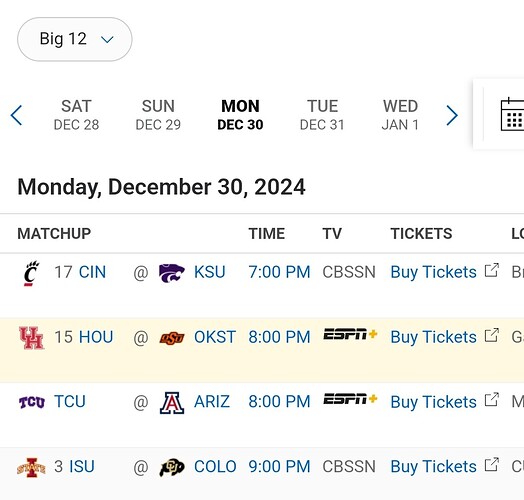The height and width of the screenshot is (500, 524).
Task: Open the Big 12 conference dropdown
Action: point(75,39)
